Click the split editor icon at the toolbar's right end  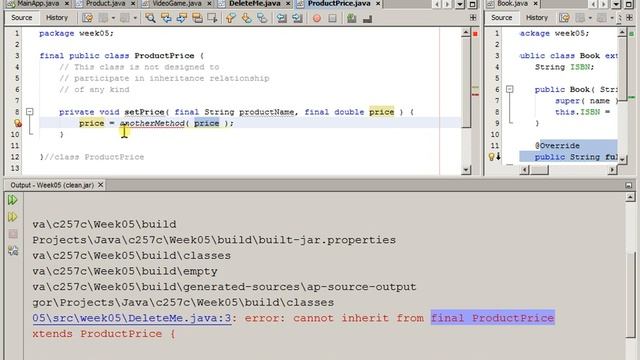tap(473, 18)
